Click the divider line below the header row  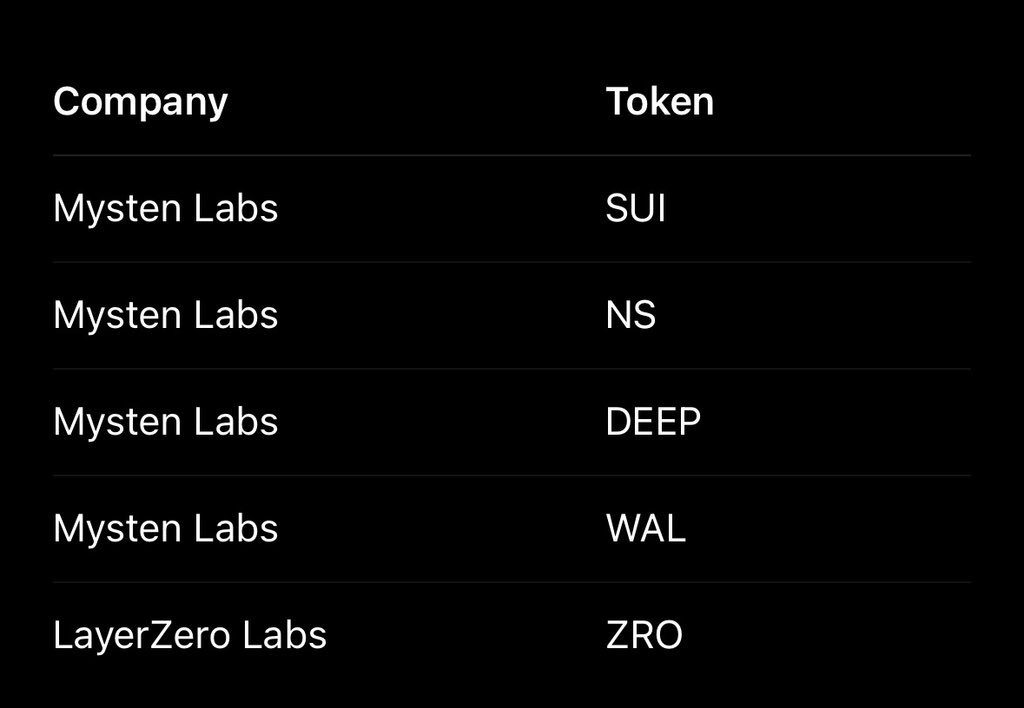(x=511, y=155)
